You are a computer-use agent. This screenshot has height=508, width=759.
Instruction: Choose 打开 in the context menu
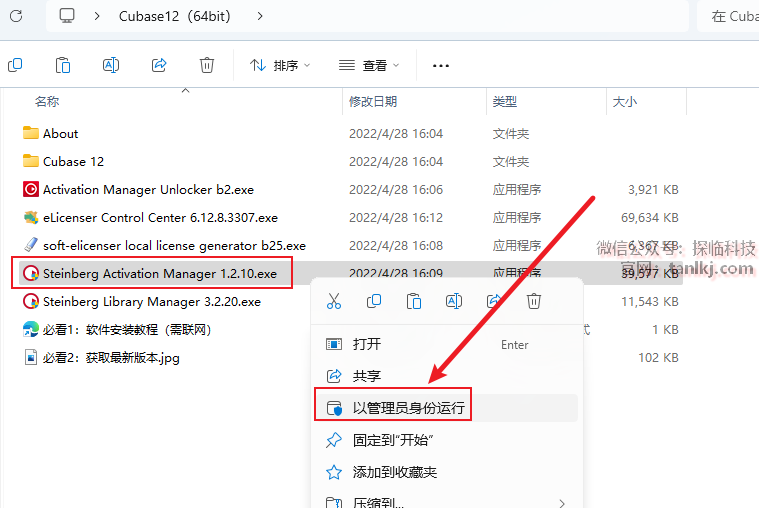click(445, 344)
